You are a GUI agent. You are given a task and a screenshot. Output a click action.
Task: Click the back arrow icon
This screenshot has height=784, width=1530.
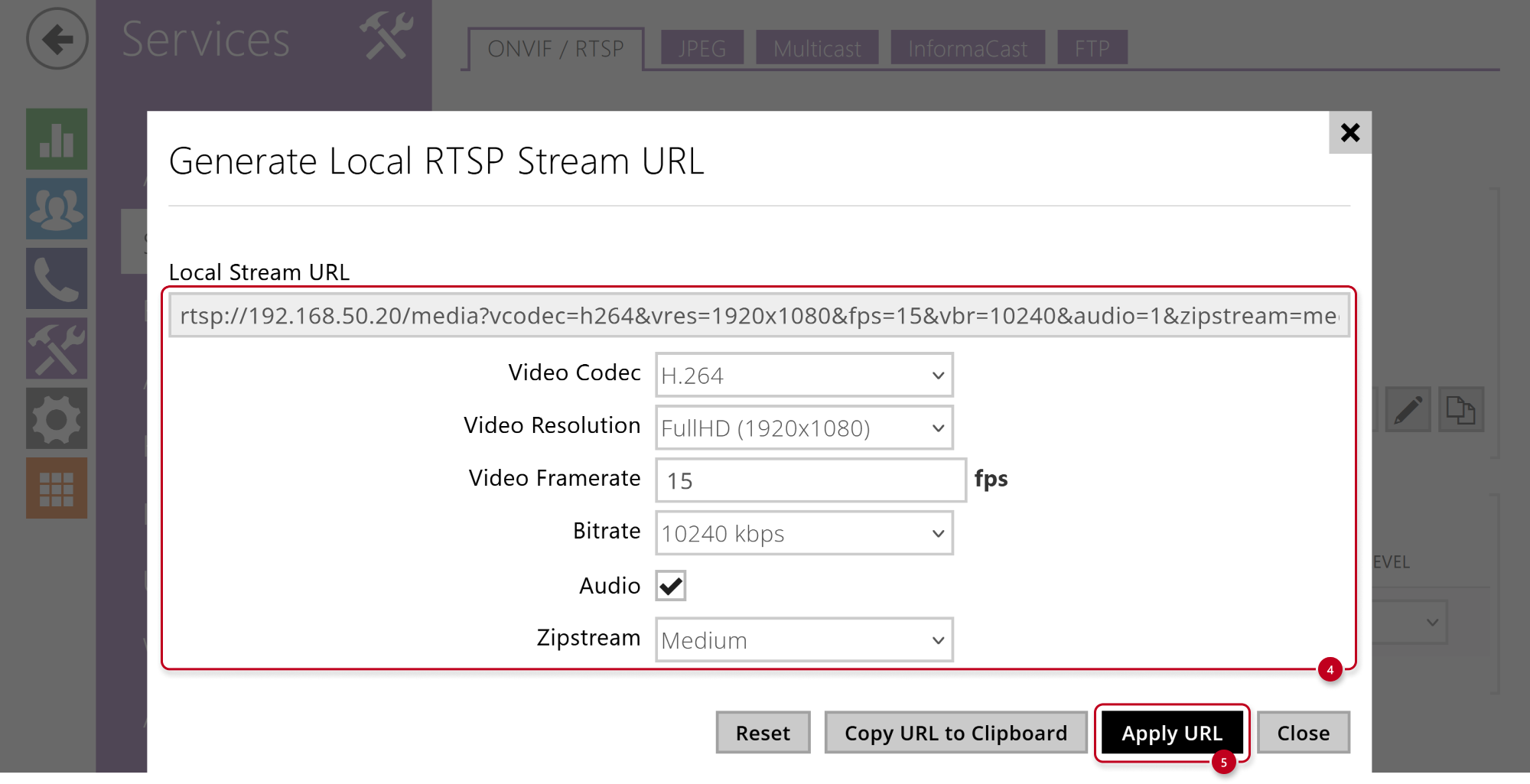tap(57, 39)
